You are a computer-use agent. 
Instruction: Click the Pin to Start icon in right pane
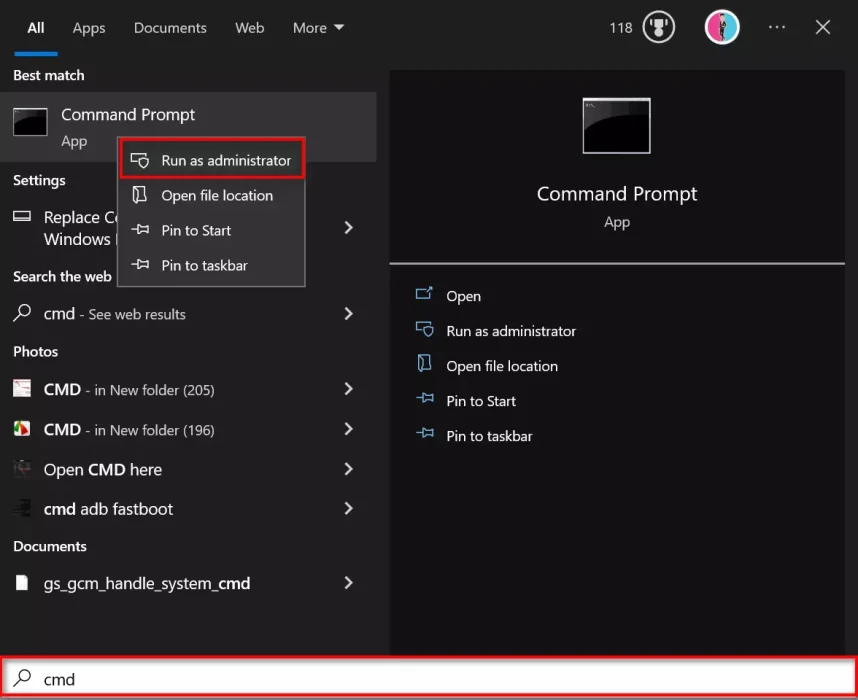point(425,399)
